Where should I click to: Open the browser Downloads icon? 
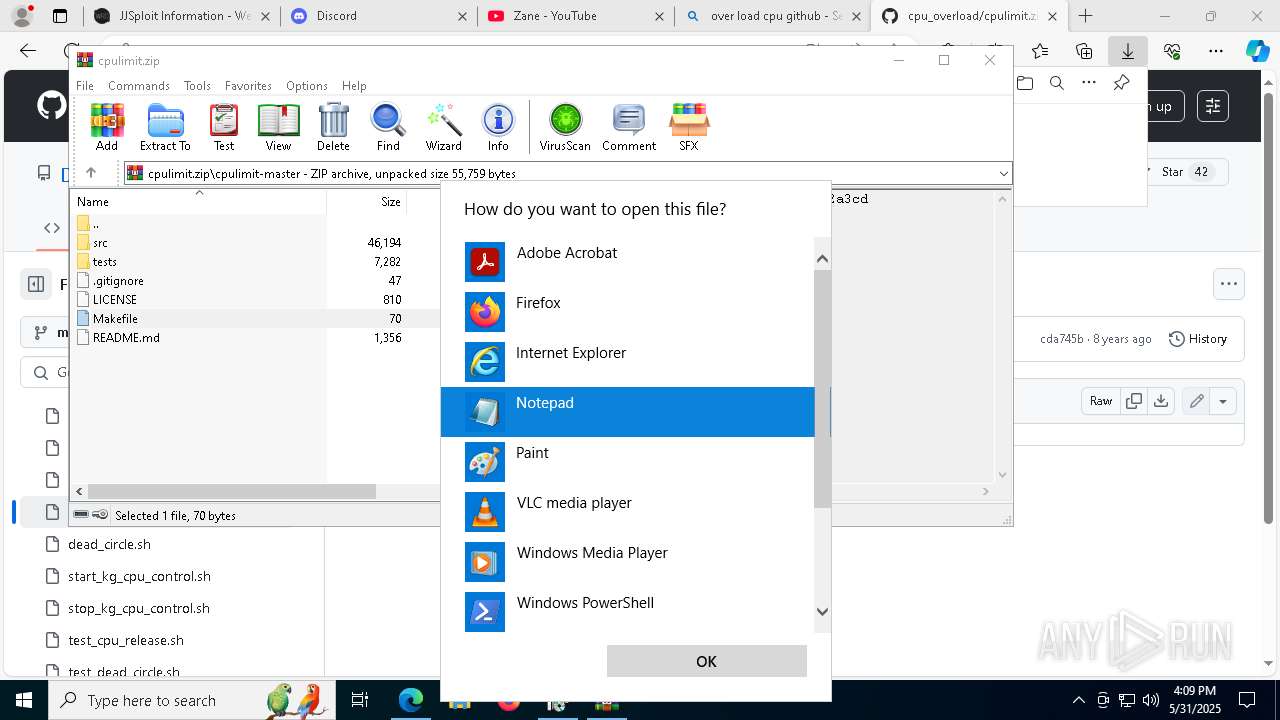(x=1128, y=50)
